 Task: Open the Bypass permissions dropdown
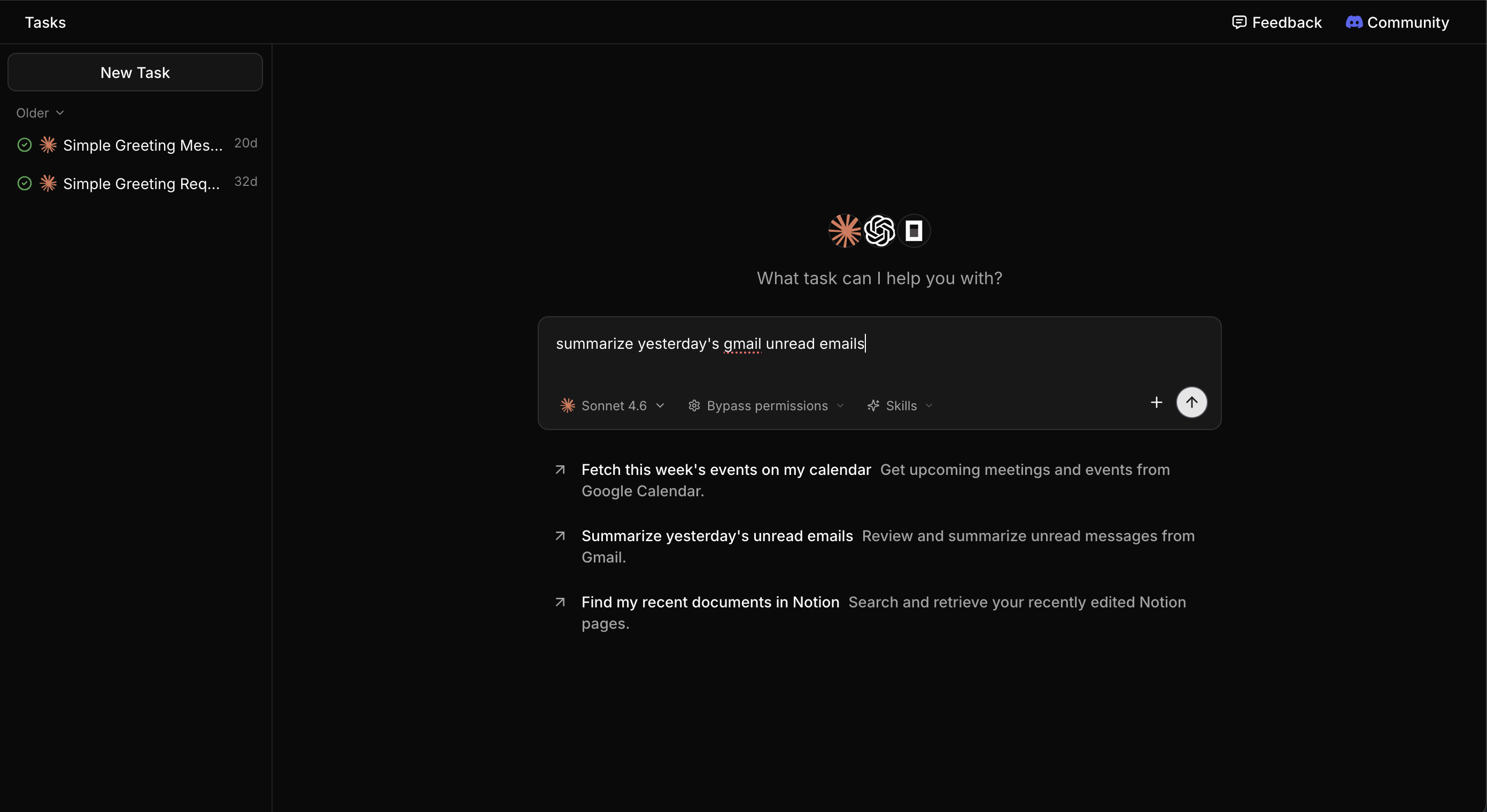tap(766, 405)
